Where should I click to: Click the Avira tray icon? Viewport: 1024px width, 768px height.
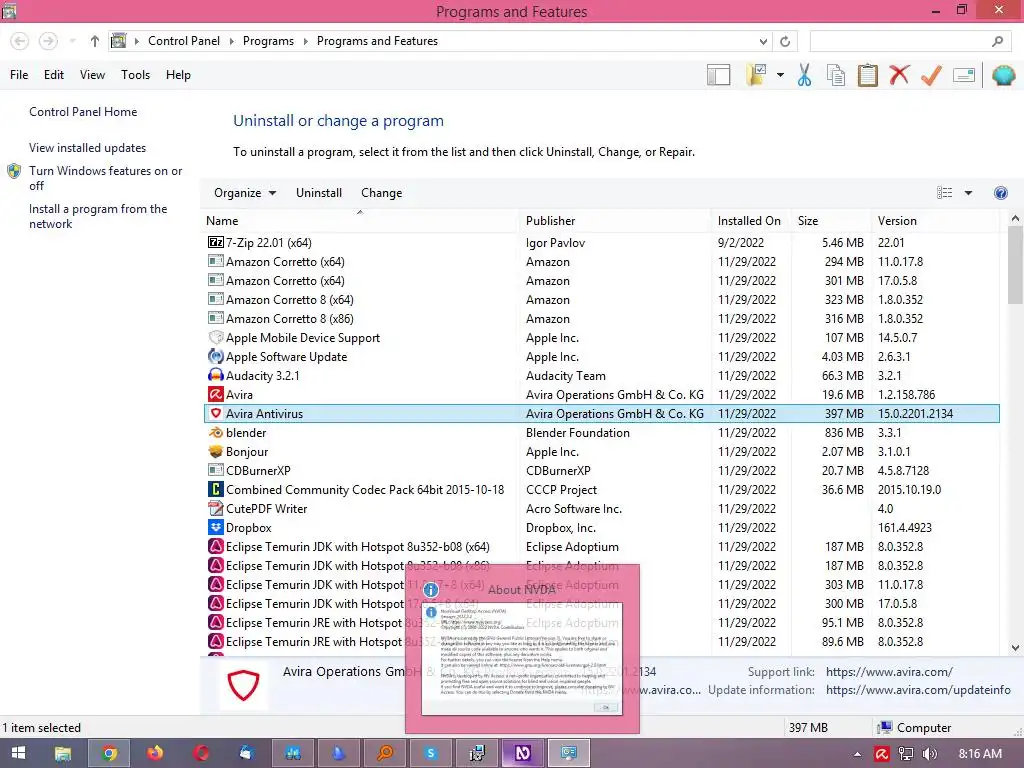click(882, 754)
